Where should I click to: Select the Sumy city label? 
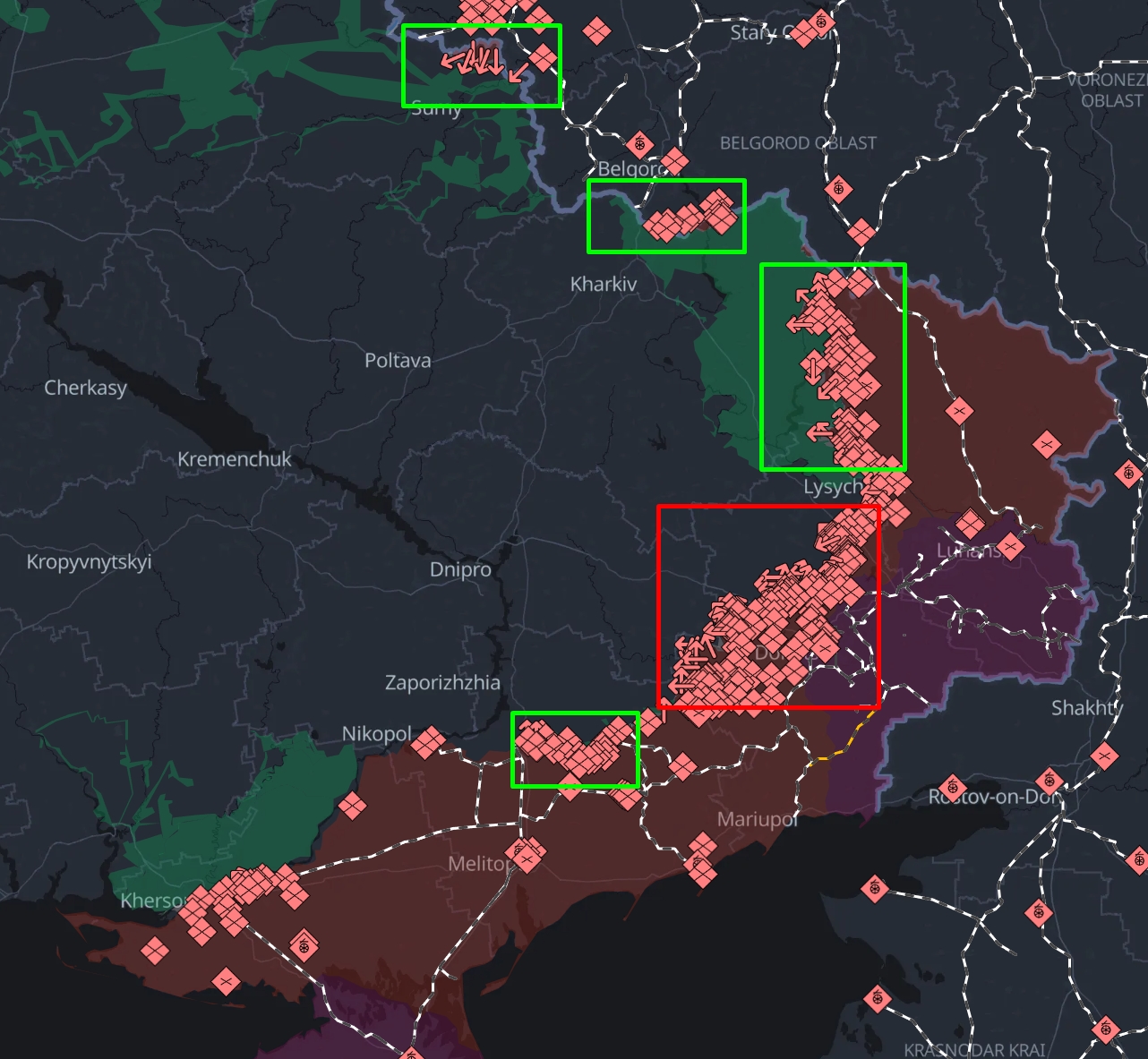(x=436, y=109)
